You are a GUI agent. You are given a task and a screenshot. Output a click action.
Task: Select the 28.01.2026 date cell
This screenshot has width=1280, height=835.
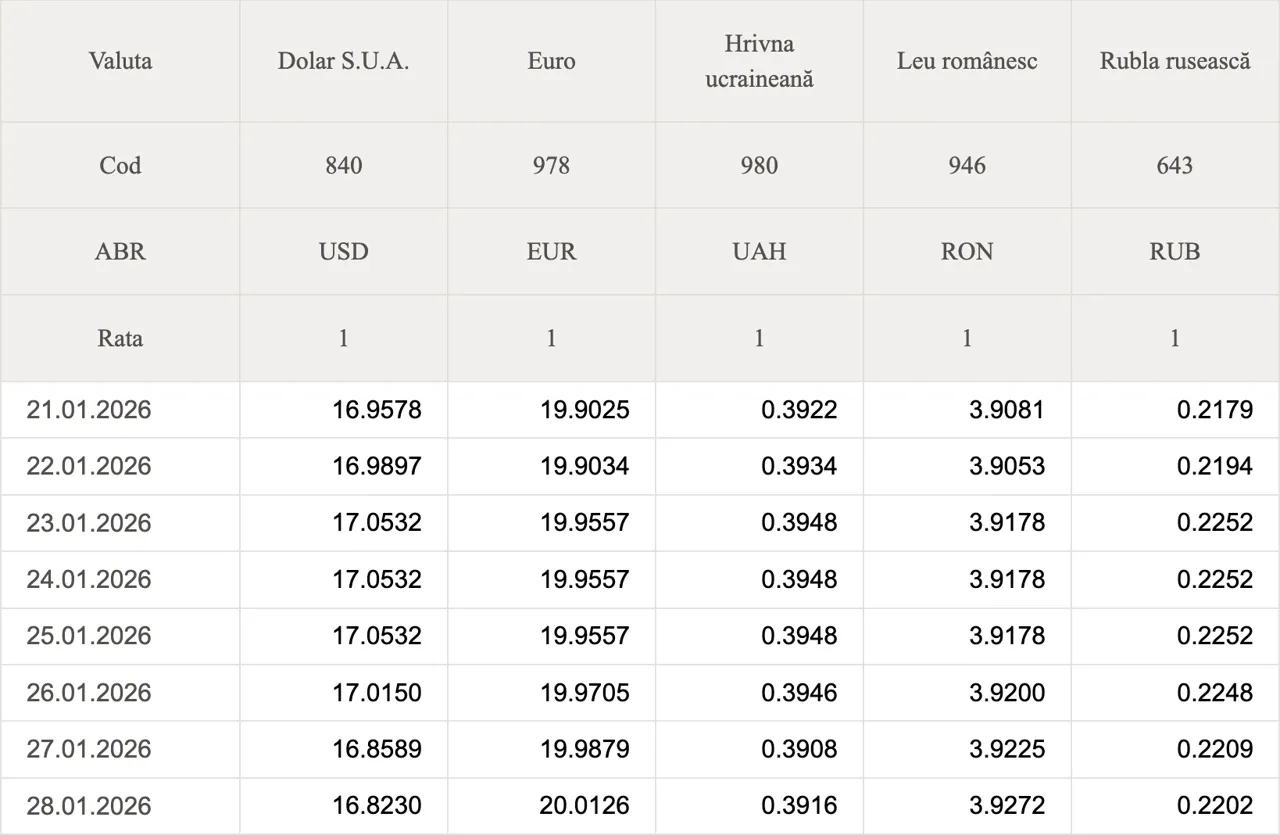coord(89,806)
